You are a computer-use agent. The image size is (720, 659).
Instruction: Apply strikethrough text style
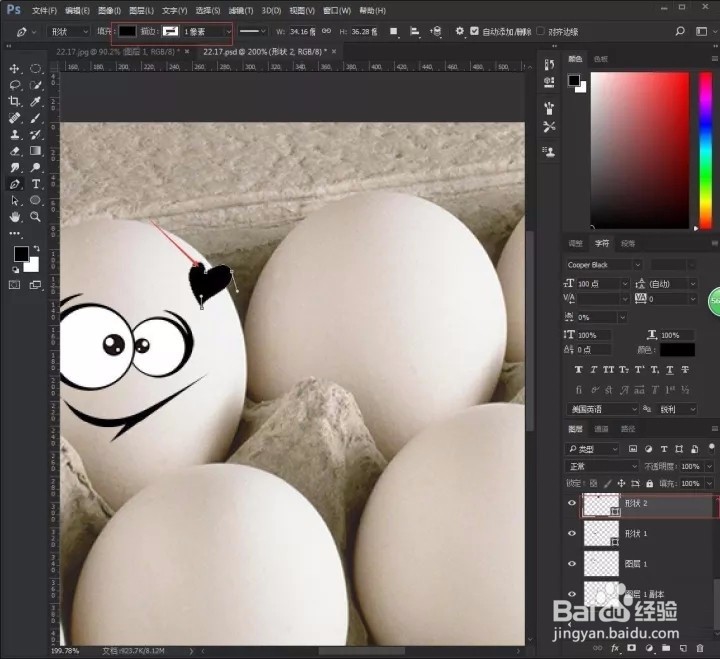coord(685,370)
